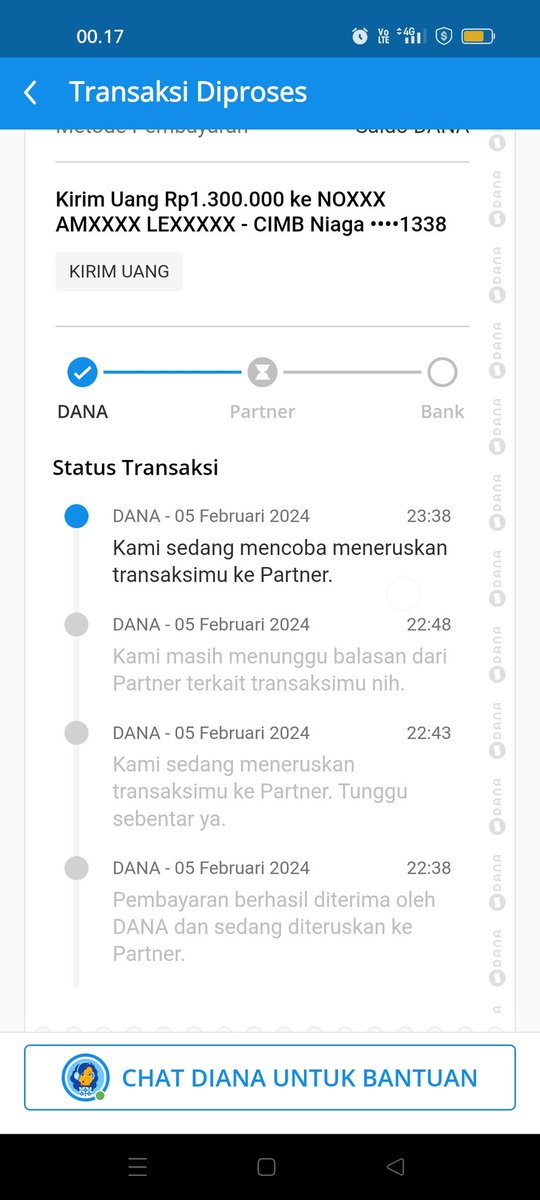540x1200 pixels.
Task: Tap the KIRIM UANG button
Action: coord(119,271)
